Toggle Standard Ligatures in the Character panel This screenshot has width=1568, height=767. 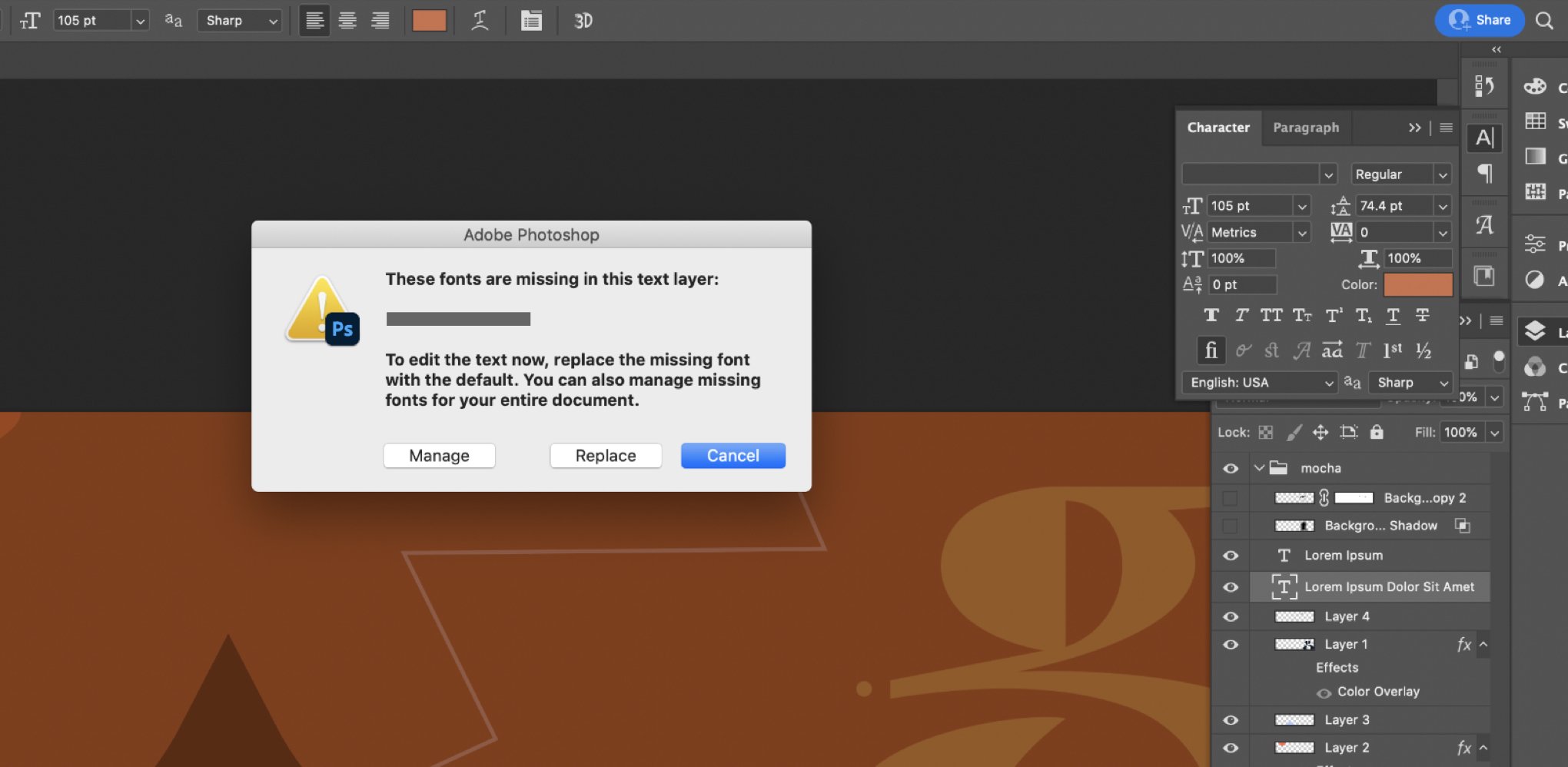tap(1211, 350)
